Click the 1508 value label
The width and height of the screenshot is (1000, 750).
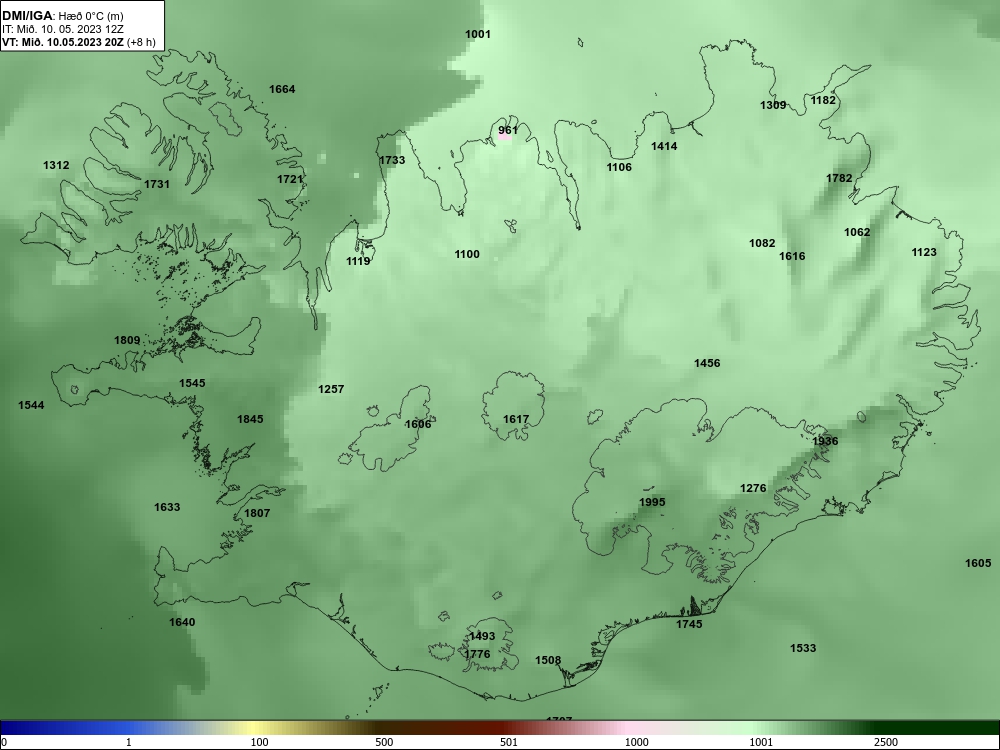click(548, 660)
